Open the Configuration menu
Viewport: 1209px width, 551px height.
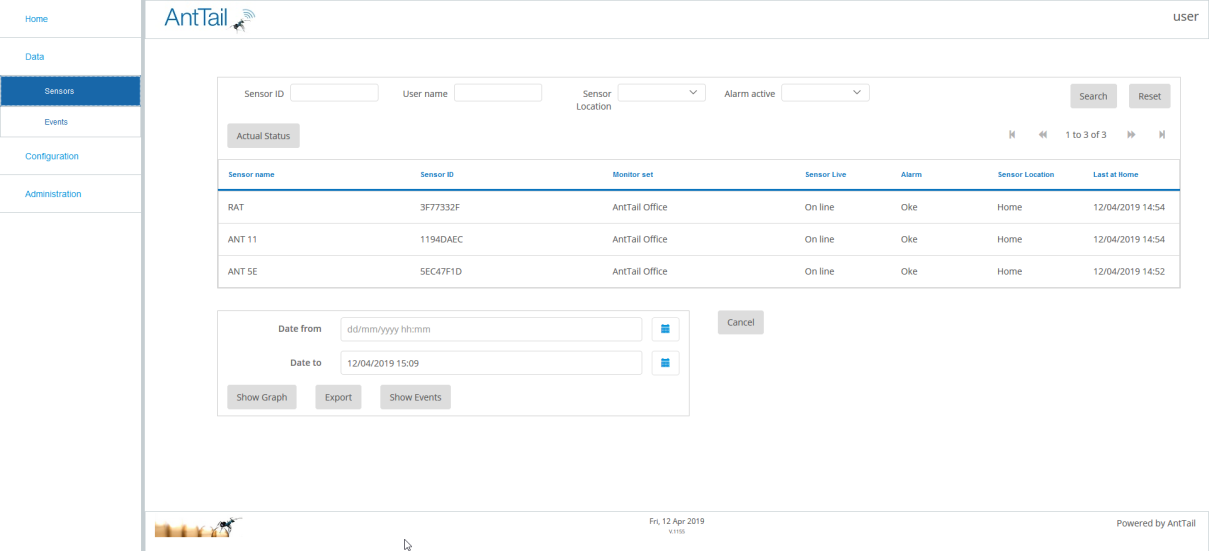[x=52, y=156]
